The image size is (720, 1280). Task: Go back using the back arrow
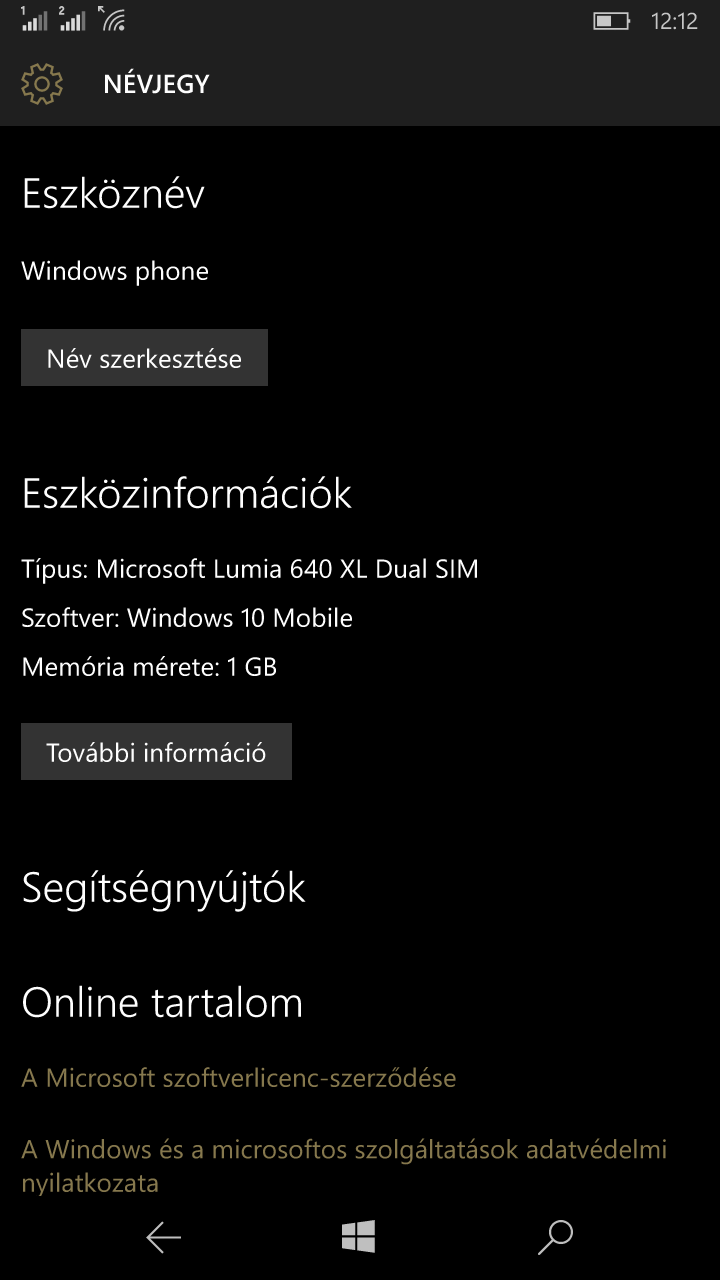(163, 1238)
